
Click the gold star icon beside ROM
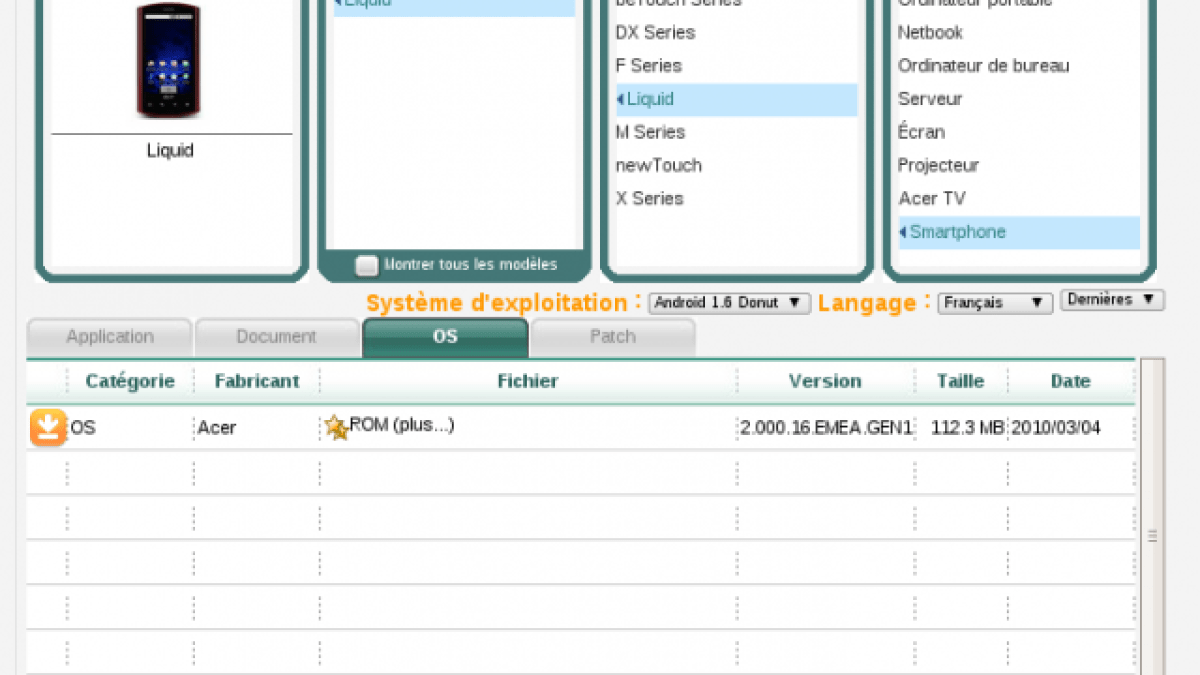click(x=336, y=428)
